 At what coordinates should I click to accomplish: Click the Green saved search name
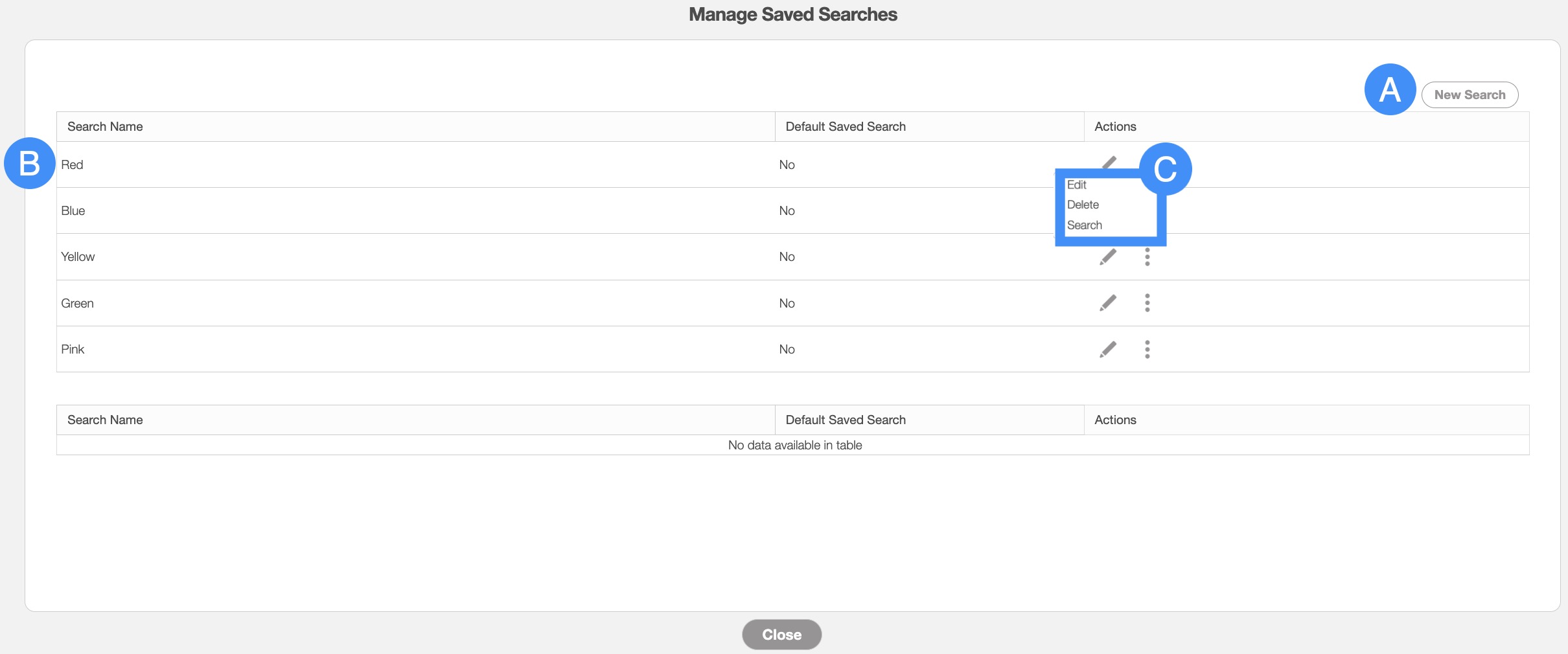coord(77,304)
